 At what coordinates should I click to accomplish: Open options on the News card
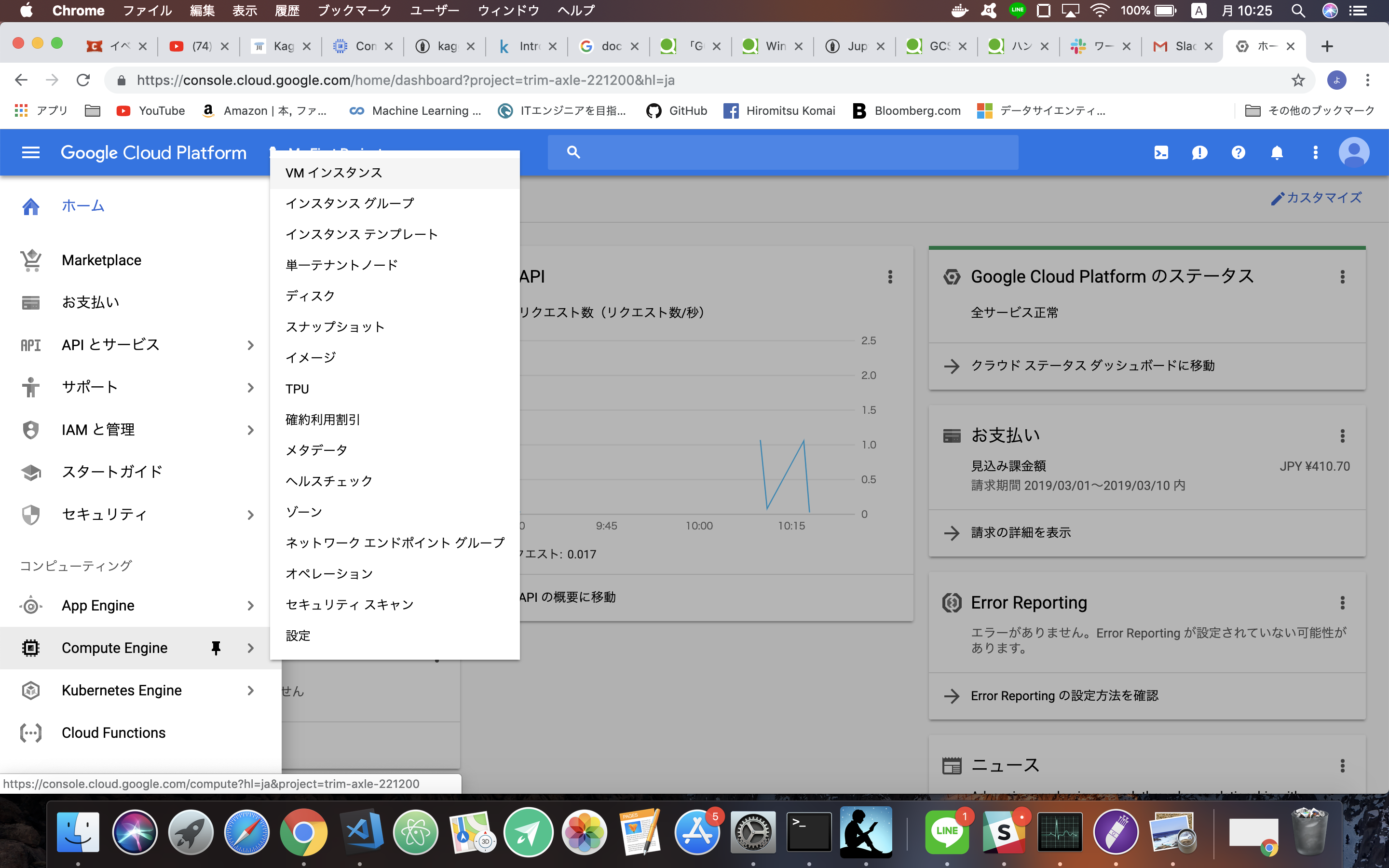coord(1343,765)
